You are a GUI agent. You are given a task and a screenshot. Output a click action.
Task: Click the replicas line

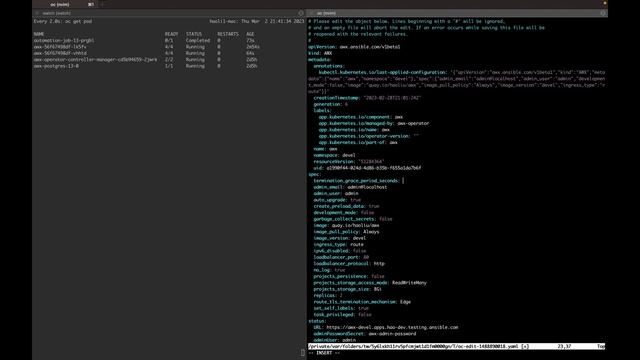[x=328, y=295]
